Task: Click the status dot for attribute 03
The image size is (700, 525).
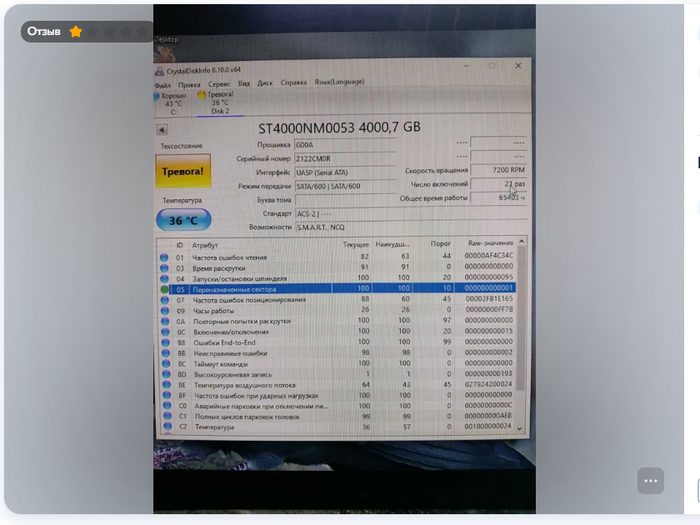Action: click(164, 268)
